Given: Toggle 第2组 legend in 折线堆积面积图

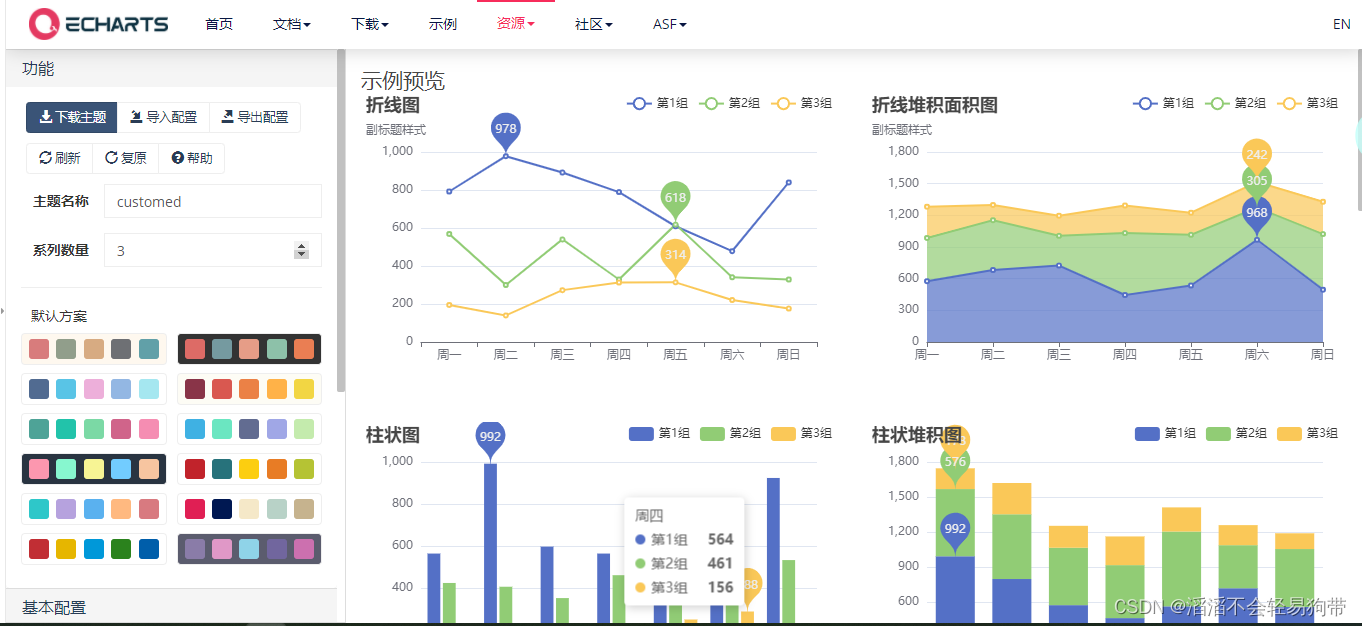Looking at the screenshot, I should (x=1235, y=103).
